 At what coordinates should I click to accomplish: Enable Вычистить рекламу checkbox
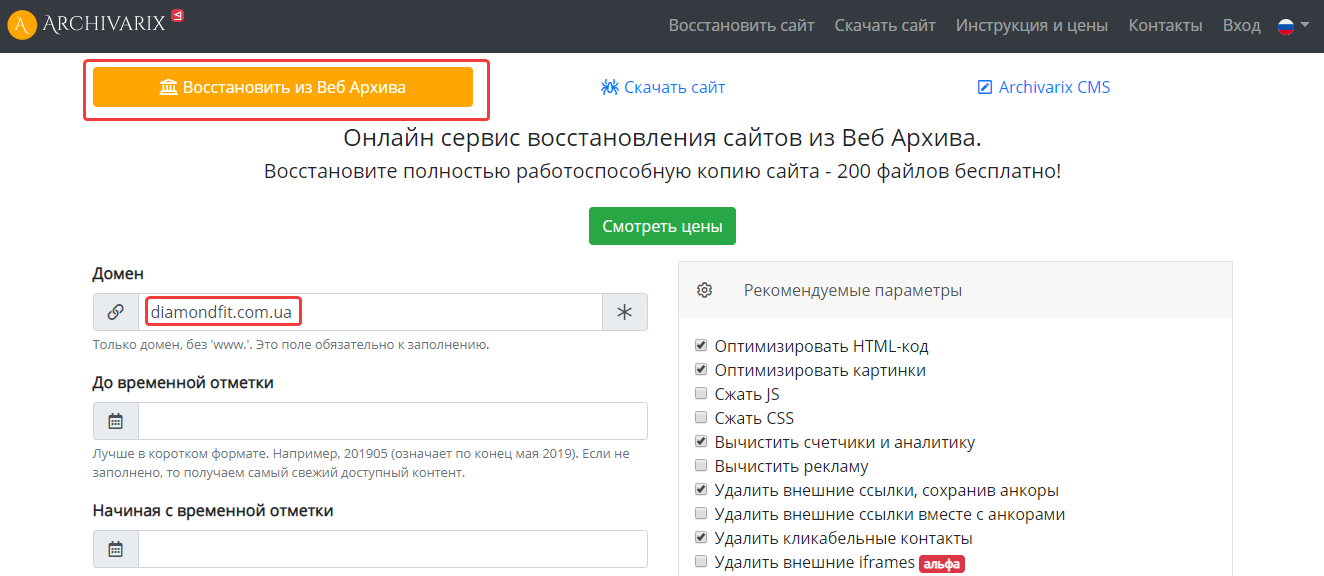click(701, 466)
